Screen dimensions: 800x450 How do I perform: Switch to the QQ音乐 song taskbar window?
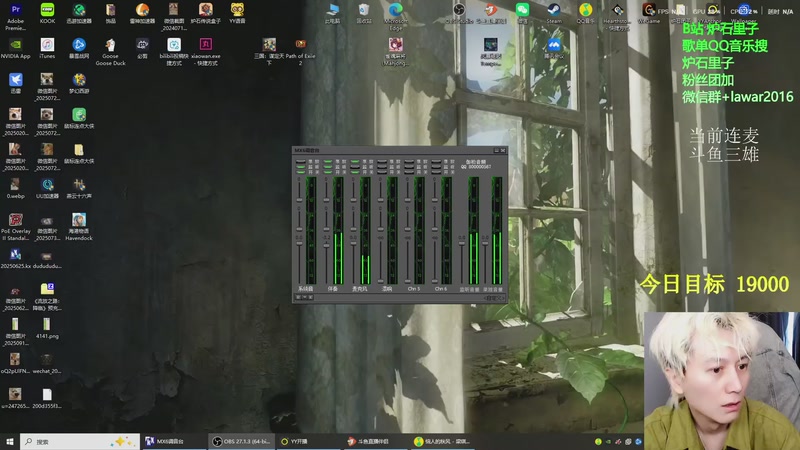(443, 441)
